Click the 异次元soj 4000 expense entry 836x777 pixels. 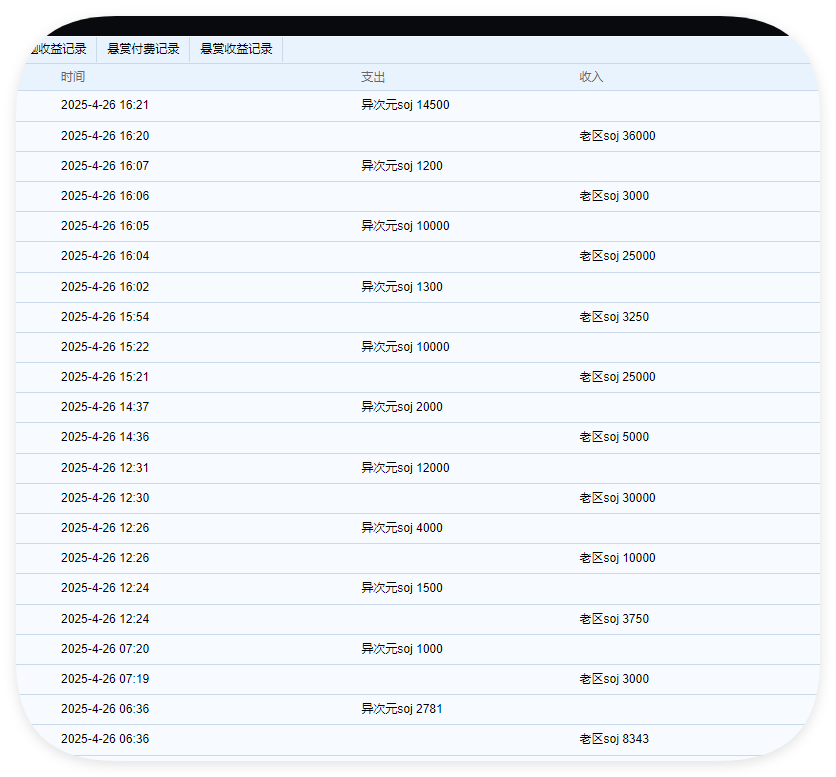(402, 528)
